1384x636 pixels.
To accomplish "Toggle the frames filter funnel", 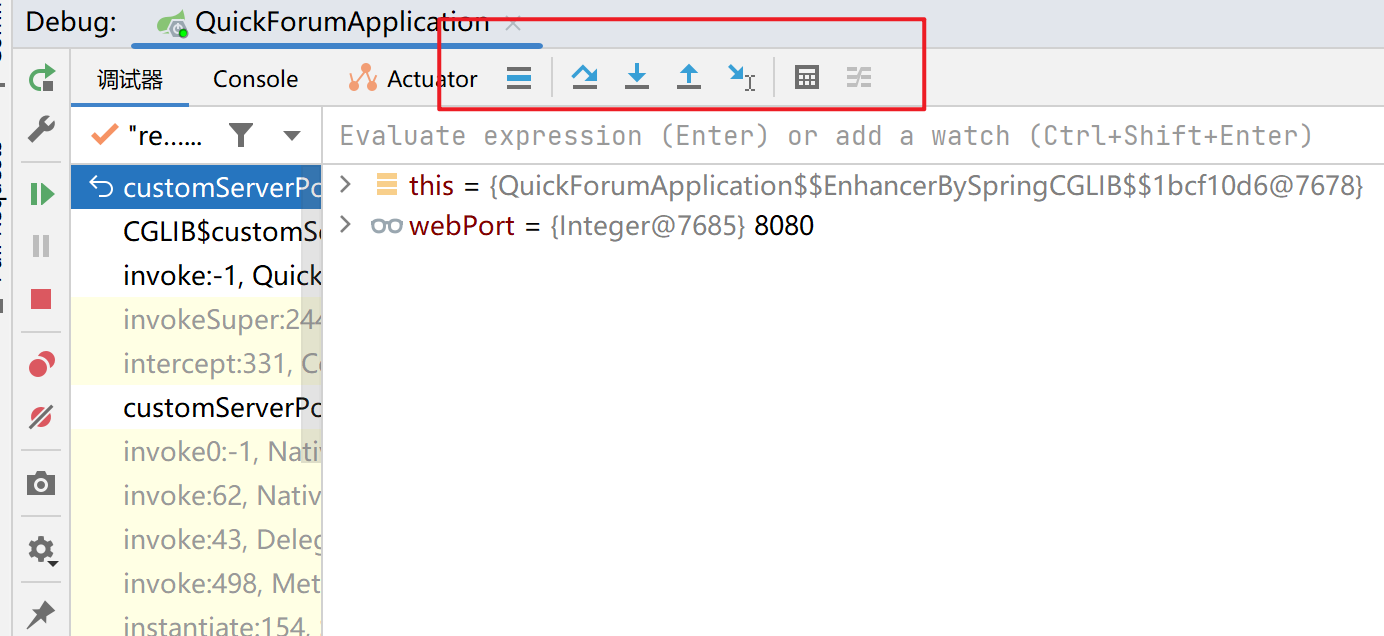I will point(241,134).
